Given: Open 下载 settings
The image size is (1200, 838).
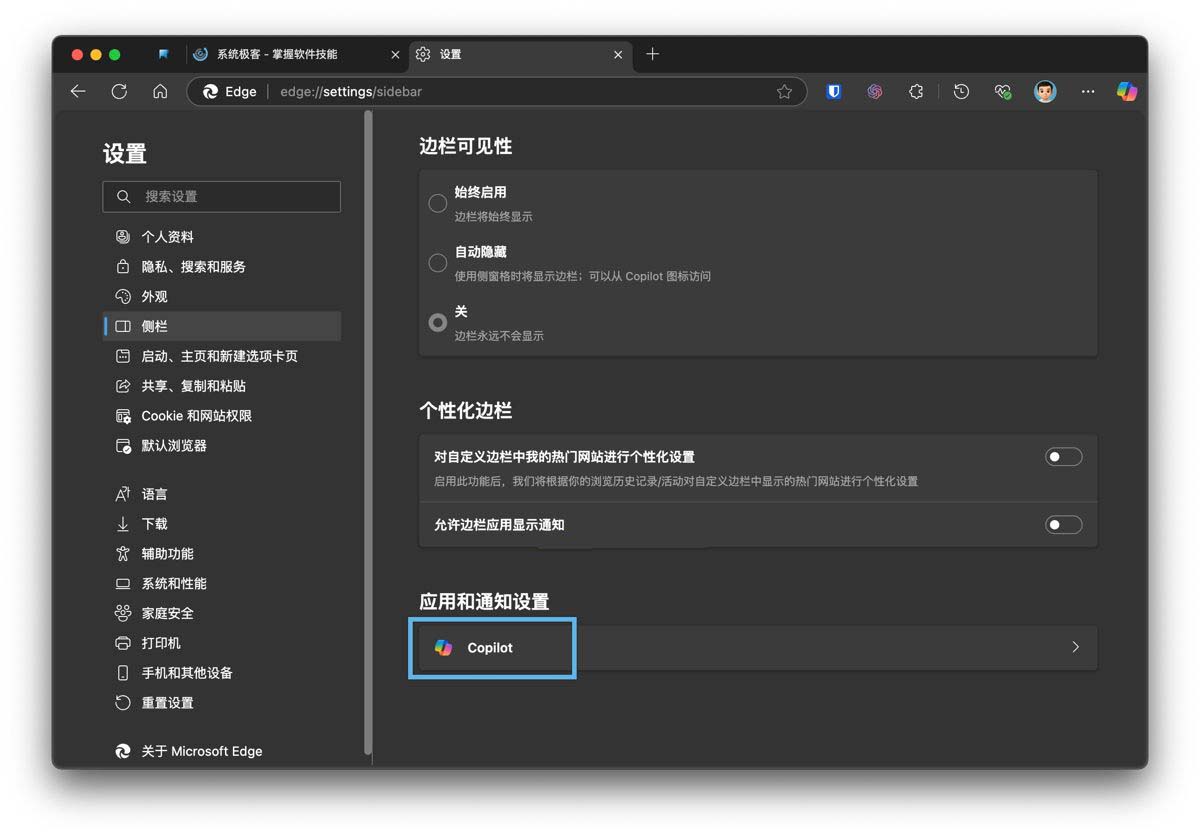Looking at the screenshot, I should click(221, 524).
